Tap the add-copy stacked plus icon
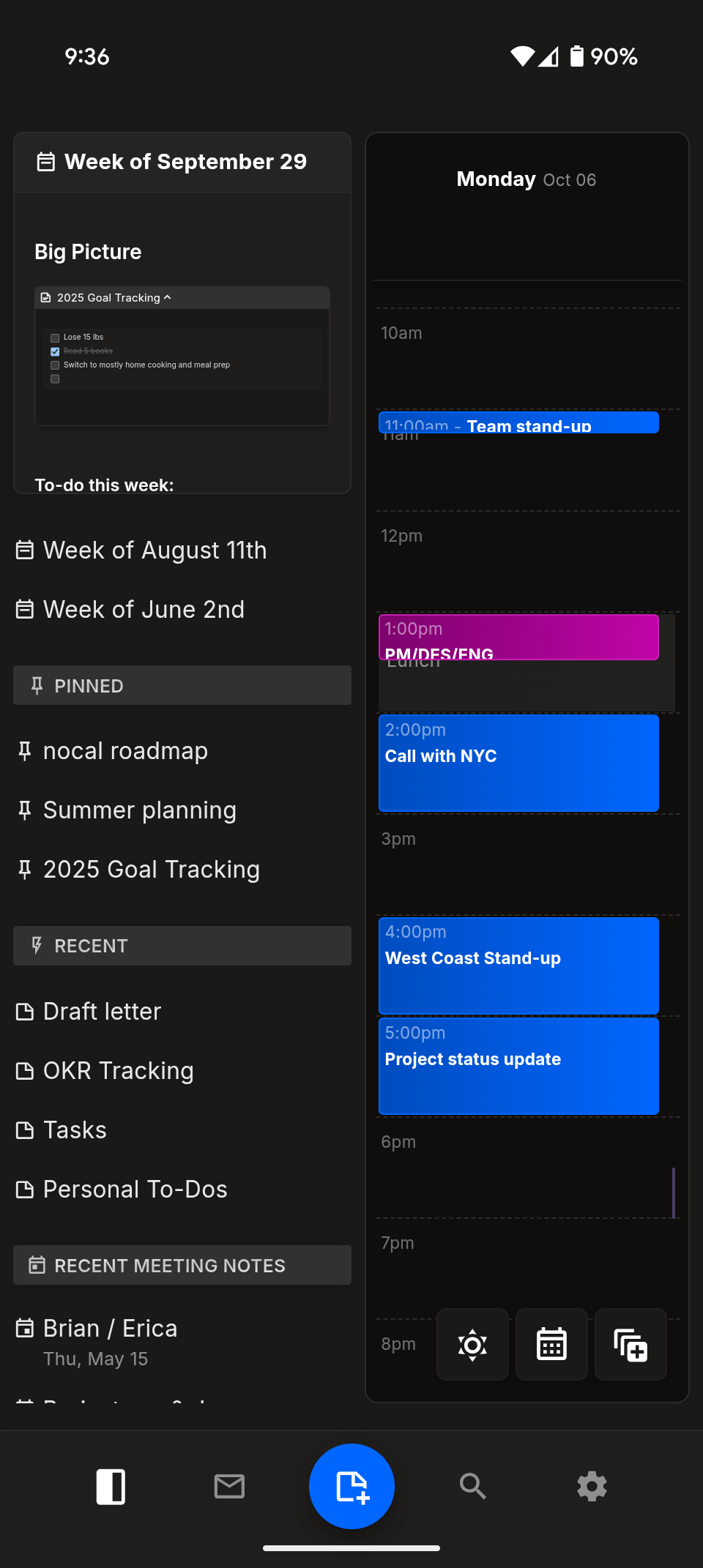 [631, 1345]
